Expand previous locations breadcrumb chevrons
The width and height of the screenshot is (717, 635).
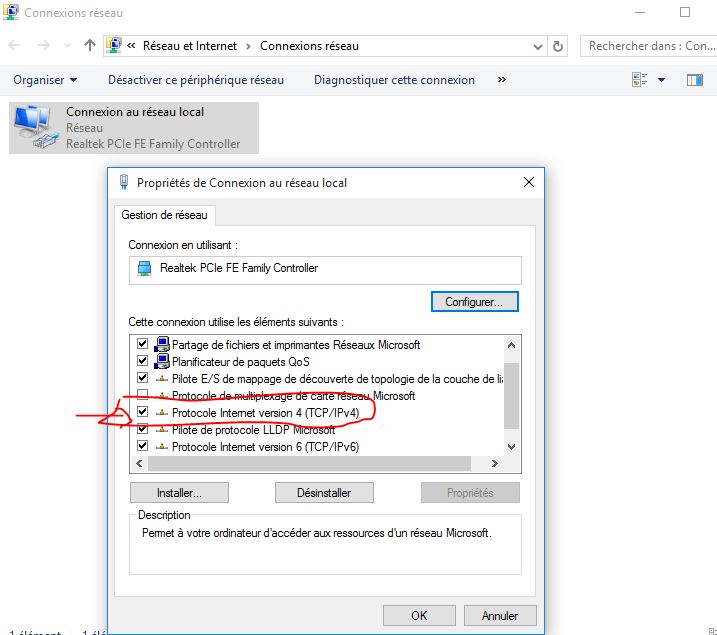tap(131, 46)
